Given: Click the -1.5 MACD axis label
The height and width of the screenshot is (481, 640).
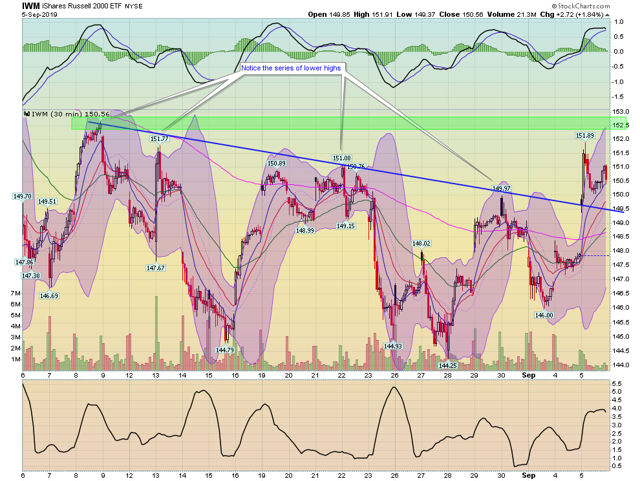Looking at the screenshot, I should point(617,97).
